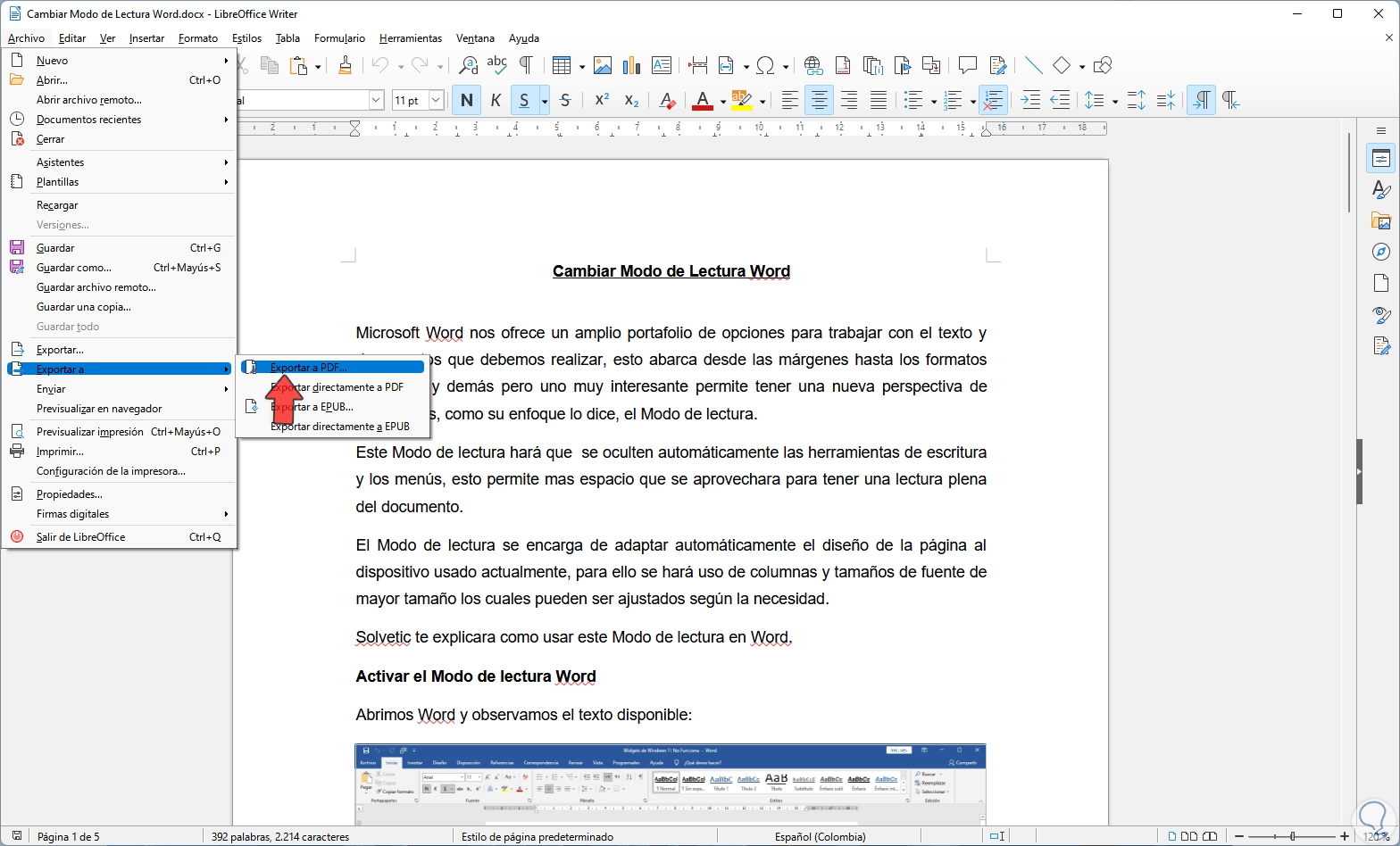
Task: Toggle Italic (K) formatting
Action: (x=496, y=101)
